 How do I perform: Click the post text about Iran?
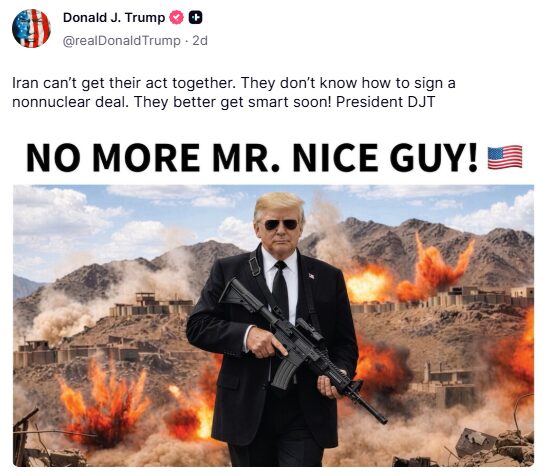pos(234,93)
